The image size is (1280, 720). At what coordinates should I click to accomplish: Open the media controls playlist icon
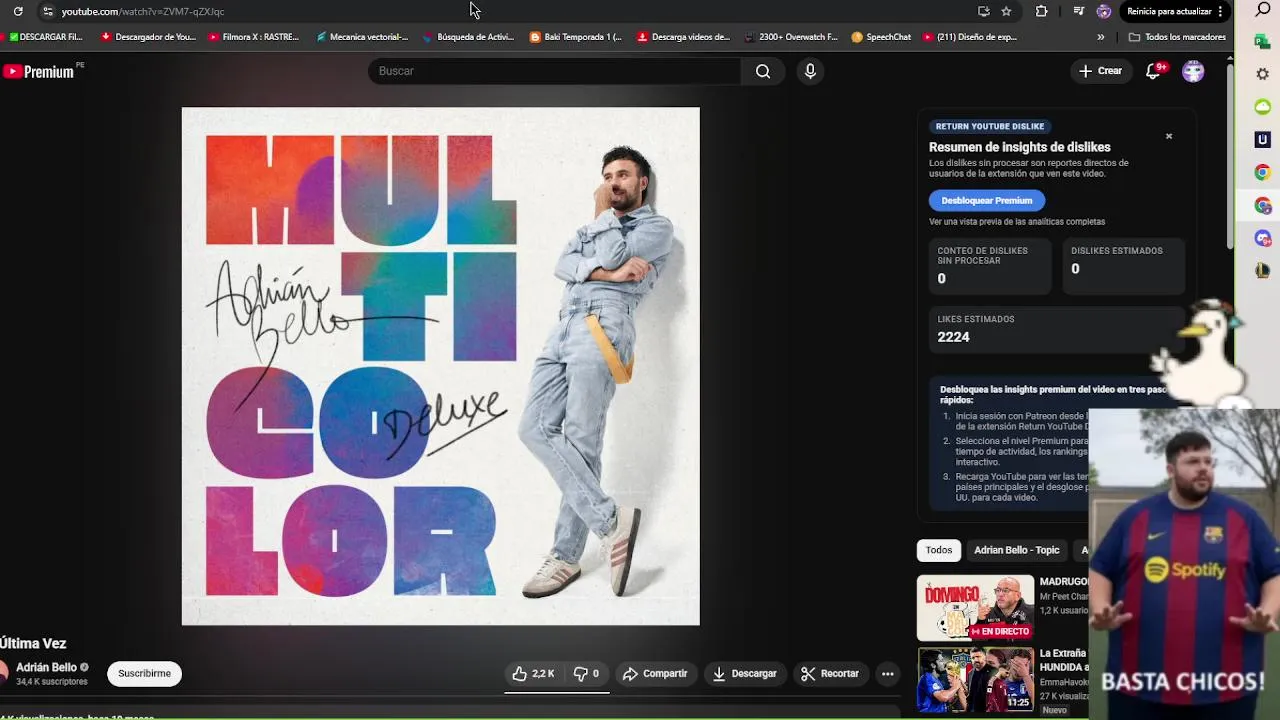point(1078,11)
